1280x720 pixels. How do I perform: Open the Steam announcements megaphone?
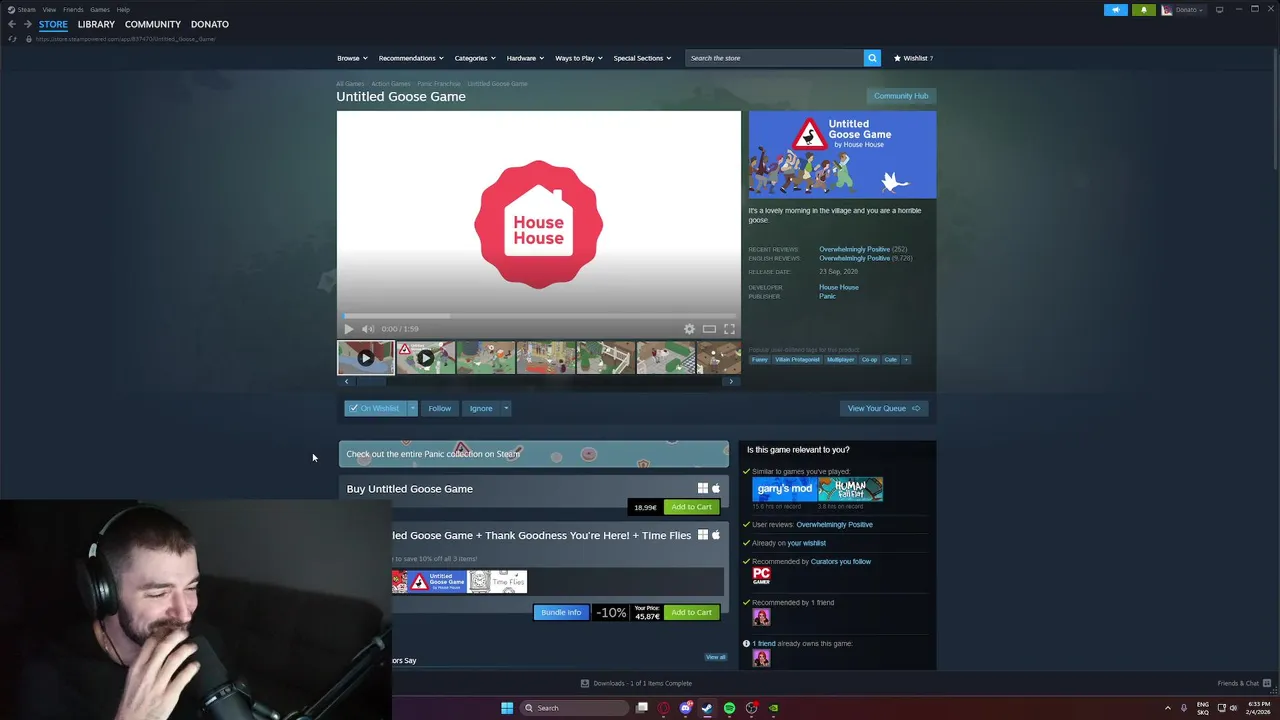(1116, 10)
